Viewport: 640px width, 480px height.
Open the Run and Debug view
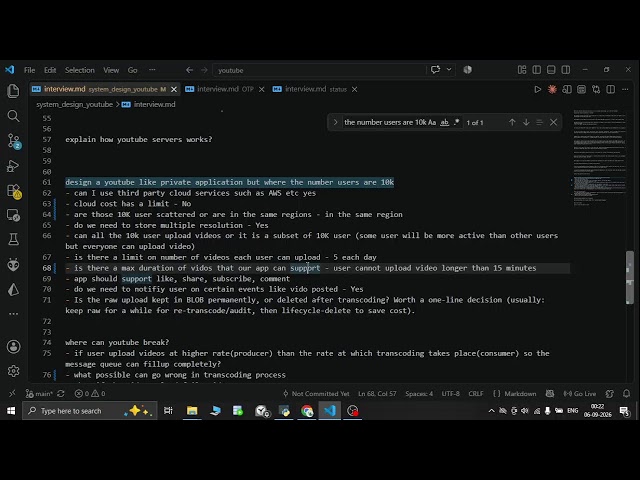click(13, 166)
